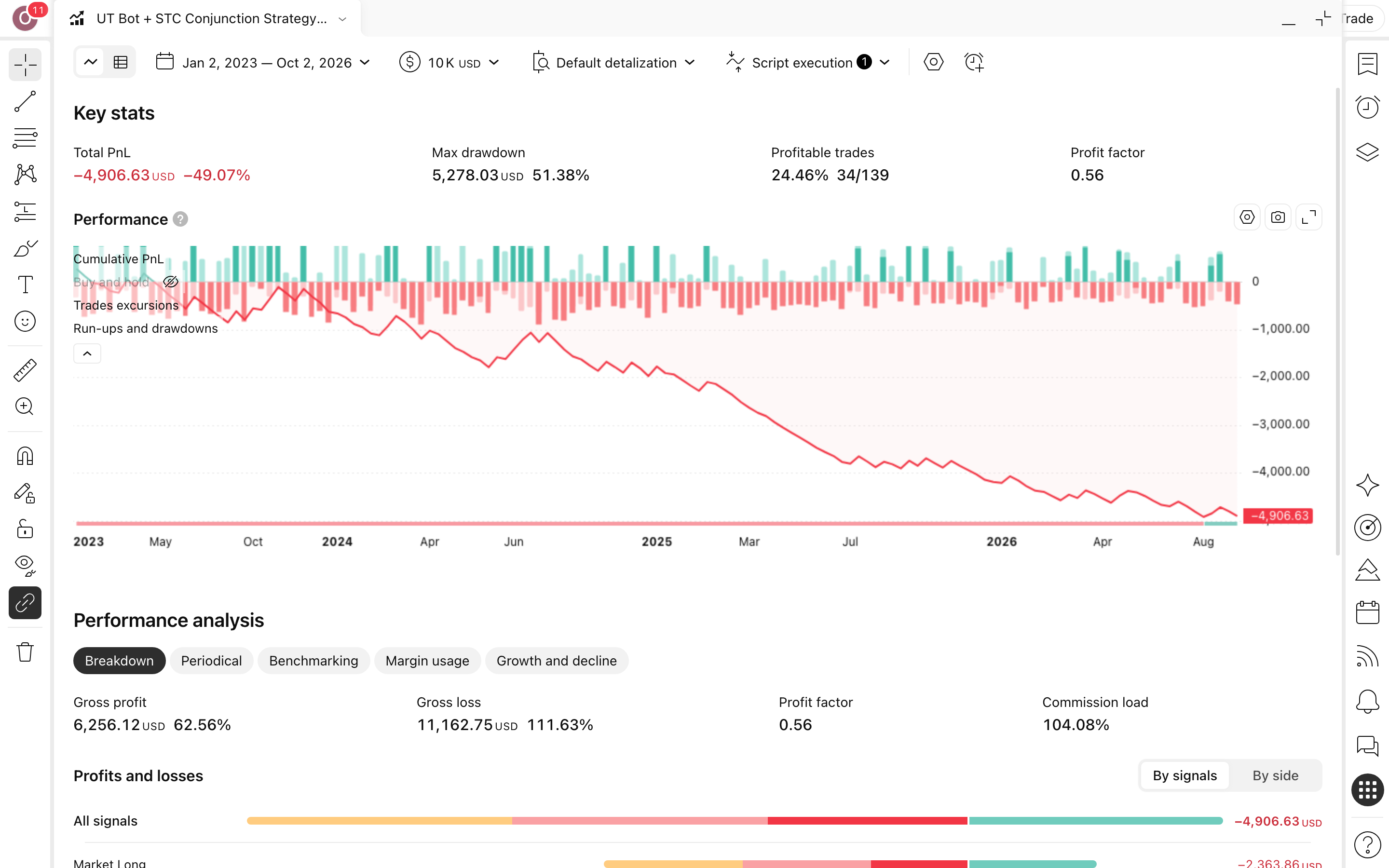Toggle stay in drawing mode
This screenshot has height=868, width=1389.
[x=25, y=493]
